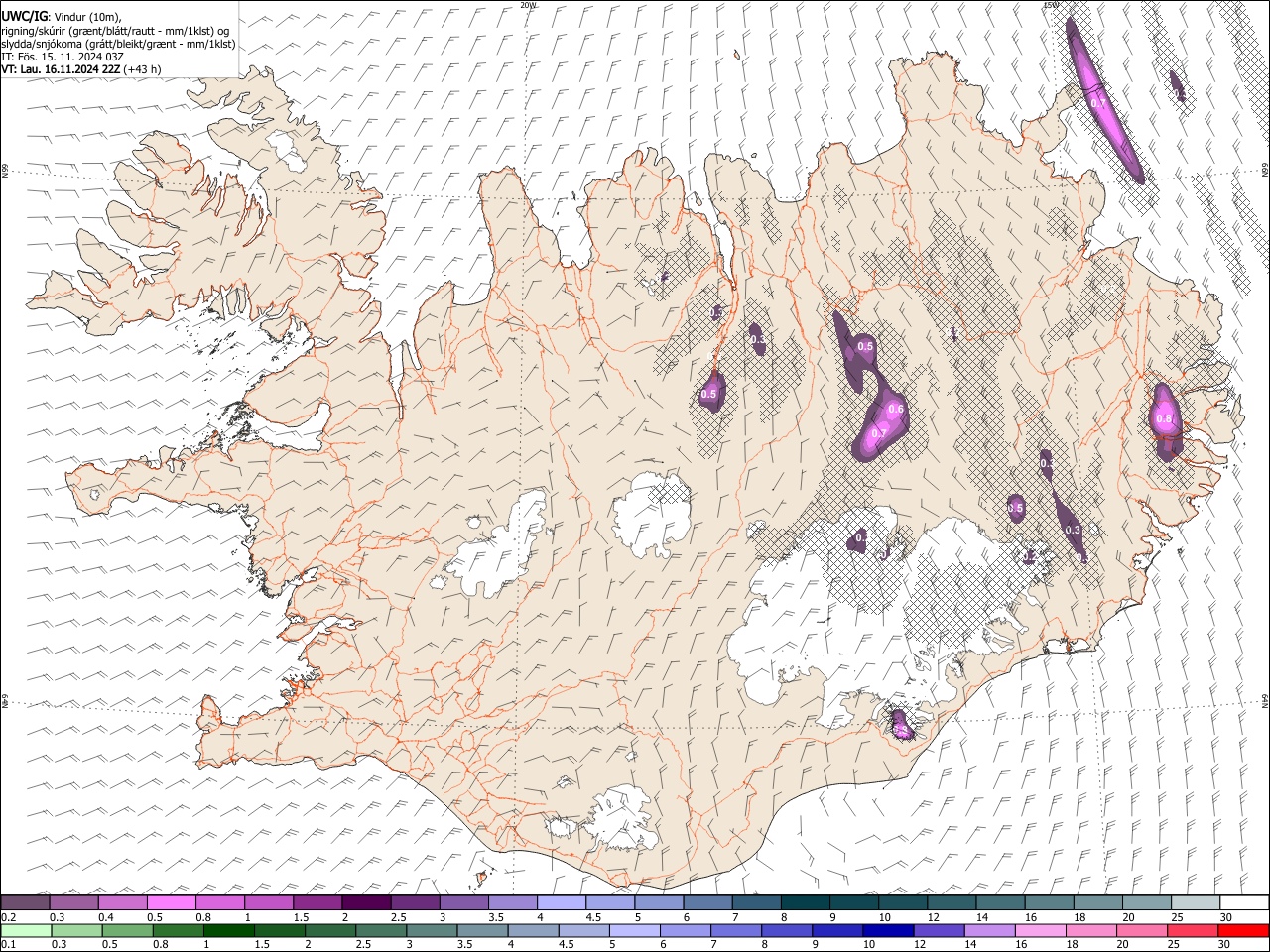Click the violet 3 swatch in the upper legend row
The width and height of the screenshot is (1270, 952).
(463, 902)
